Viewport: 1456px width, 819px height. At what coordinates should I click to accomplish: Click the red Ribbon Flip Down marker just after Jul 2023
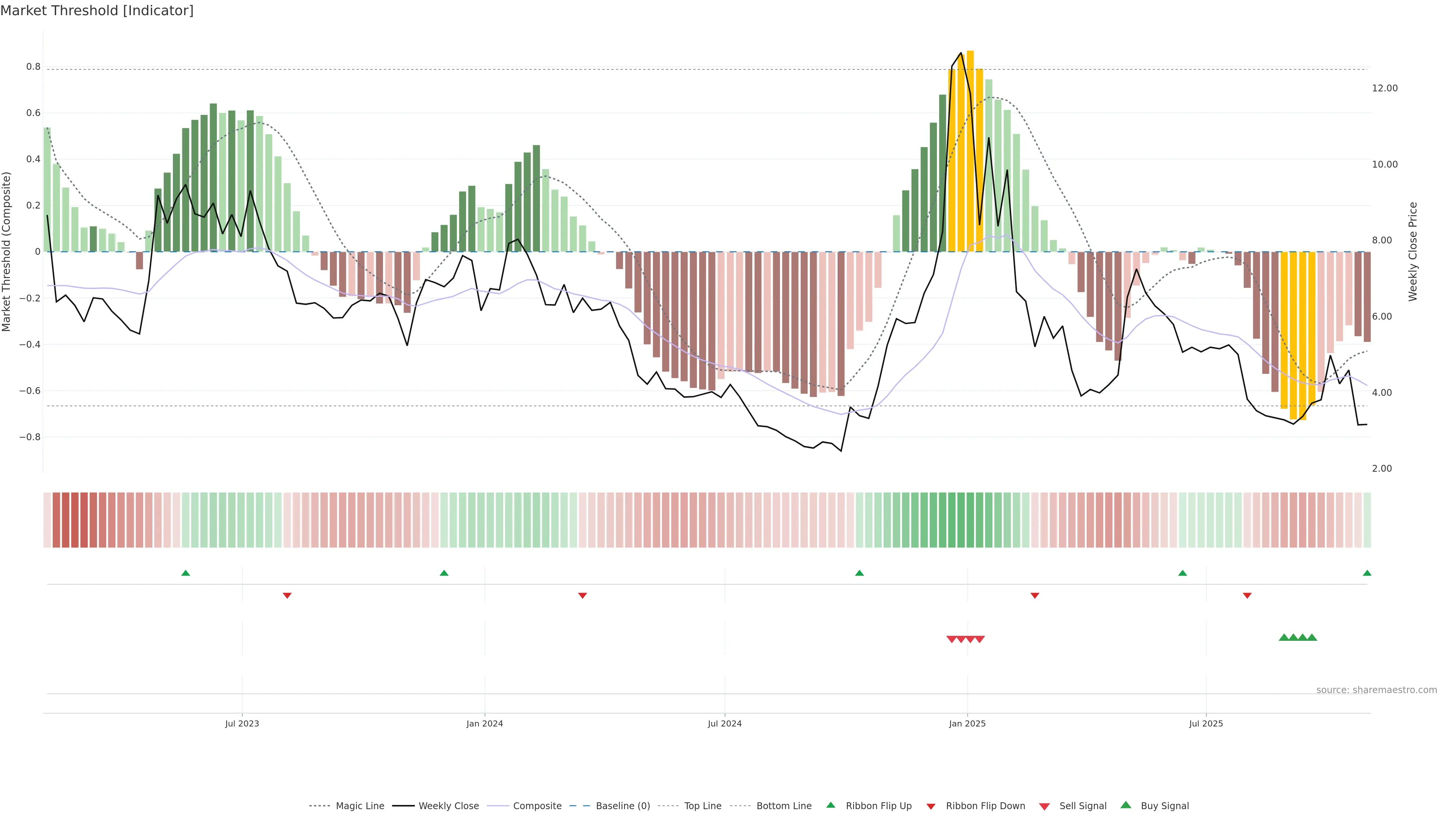pos(287,596)
